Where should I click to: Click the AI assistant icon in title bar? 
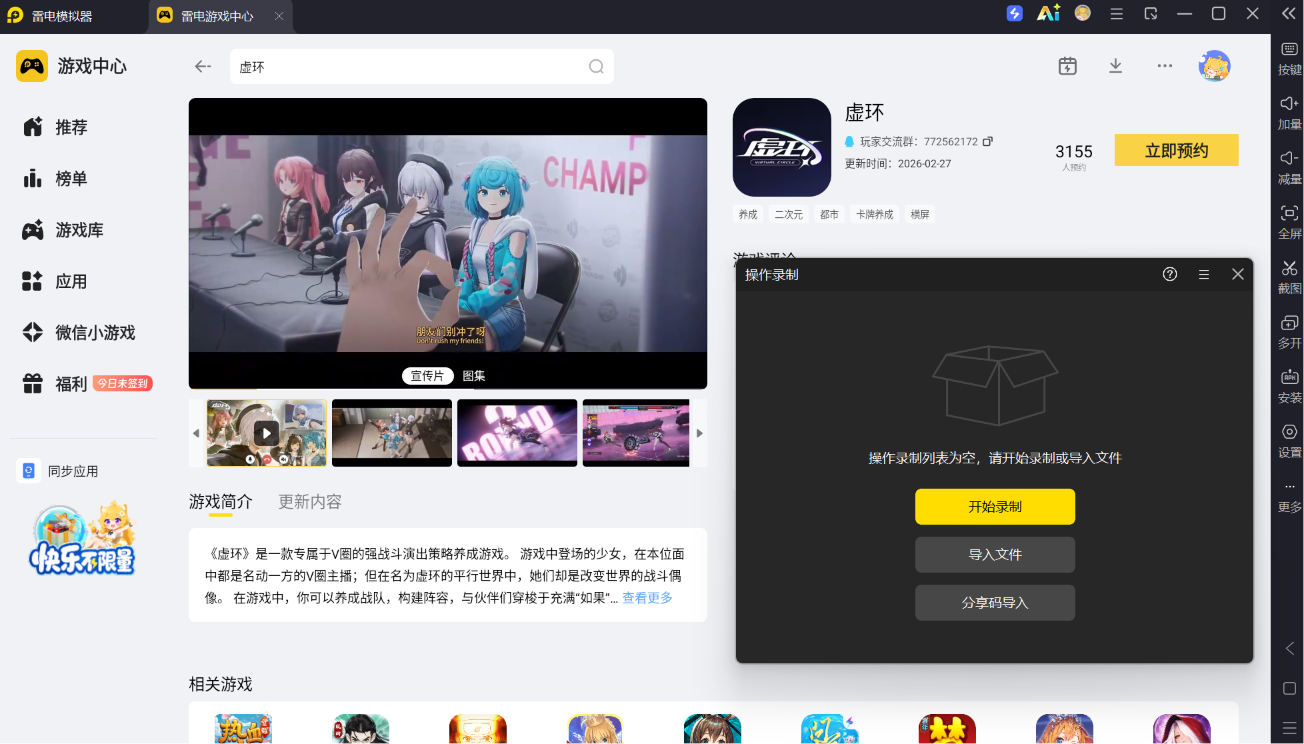pos(1048,13)
